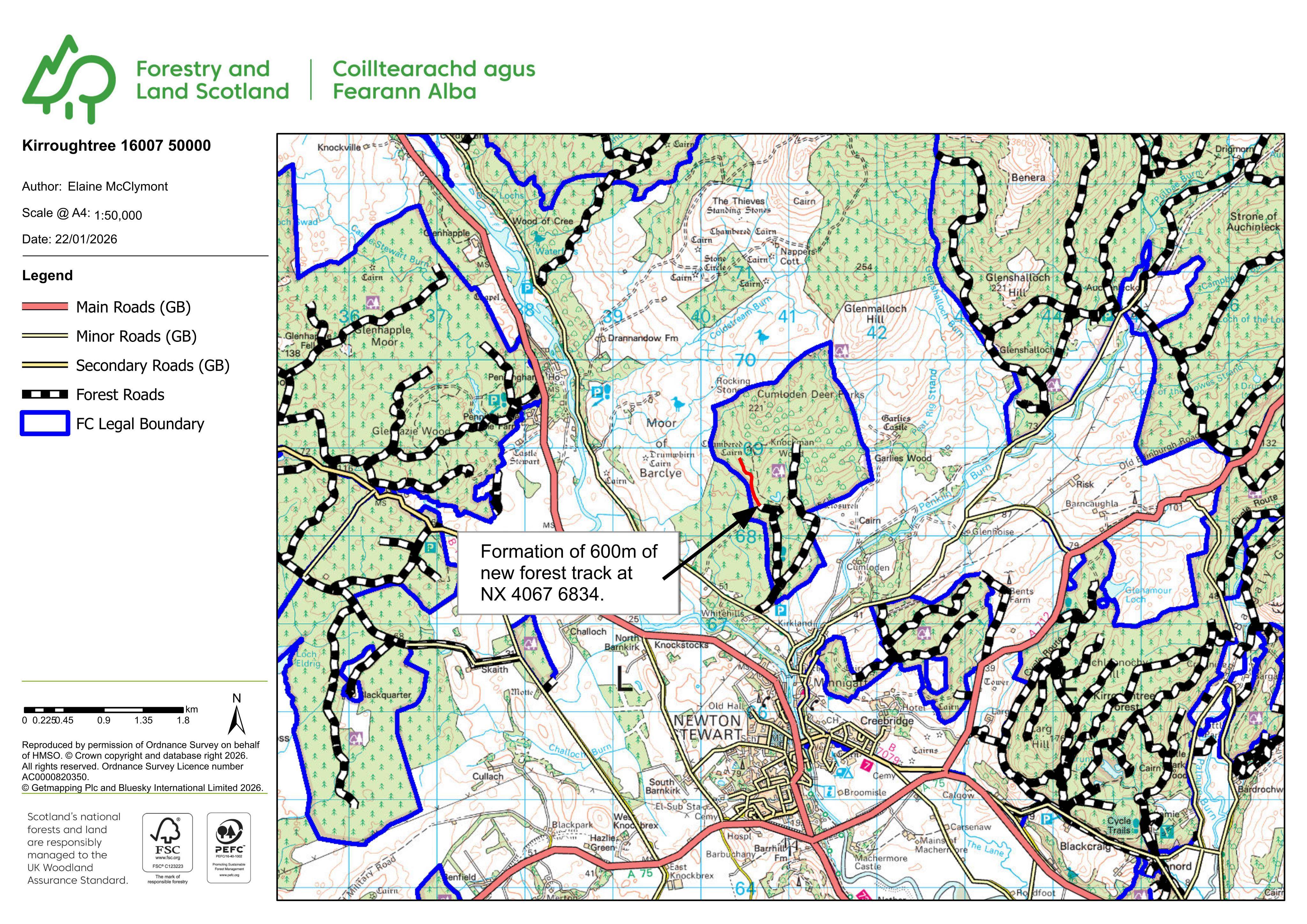Click the Forestry and Land Scotland tree logo
Viewport: 1307px width, 924px height.
(69, 79)
